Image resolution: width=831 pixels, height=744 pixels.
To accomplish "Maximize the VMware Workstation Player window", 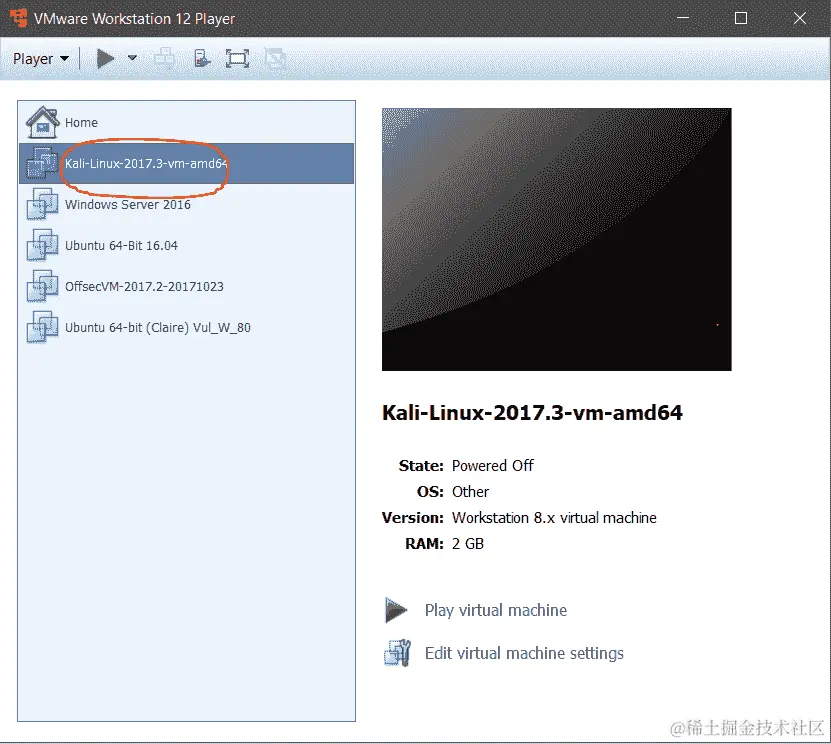I will 740,19.
